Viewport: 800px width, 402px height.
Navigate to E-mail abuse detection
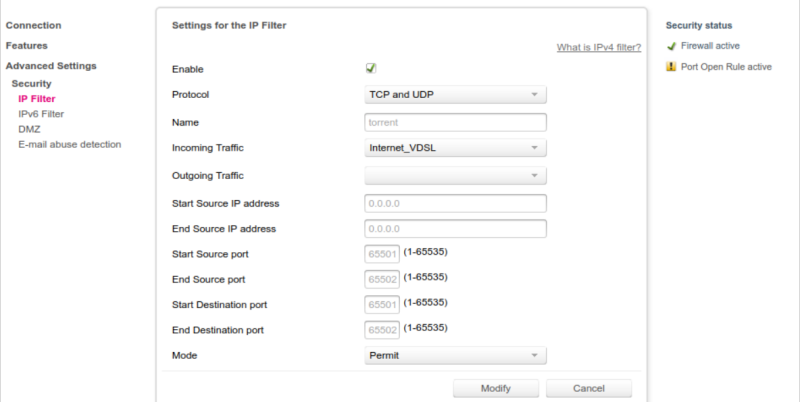[x=70, y=144]
